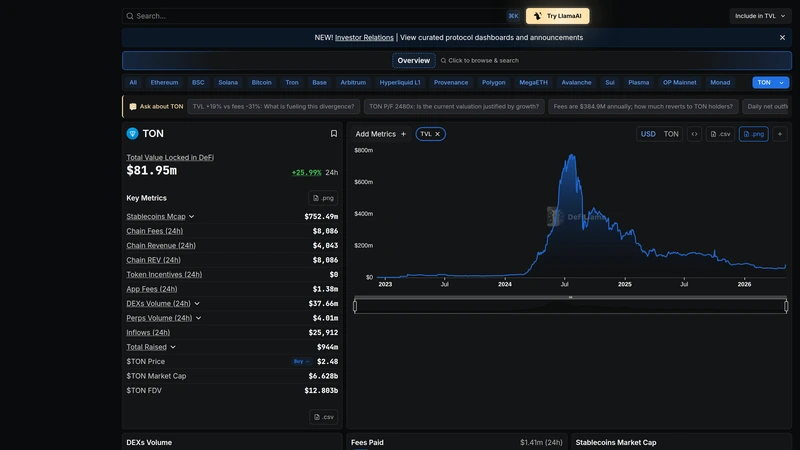This screenshot has height=450, width=800.
Task: Select the Bitcoin chain tab
Action: 261,83
